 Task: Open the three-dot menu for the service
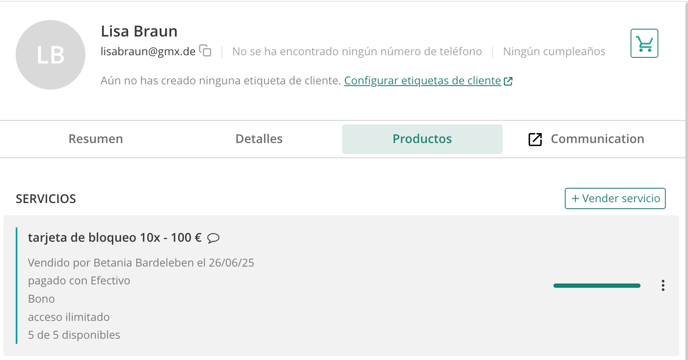tap(663, 285)
